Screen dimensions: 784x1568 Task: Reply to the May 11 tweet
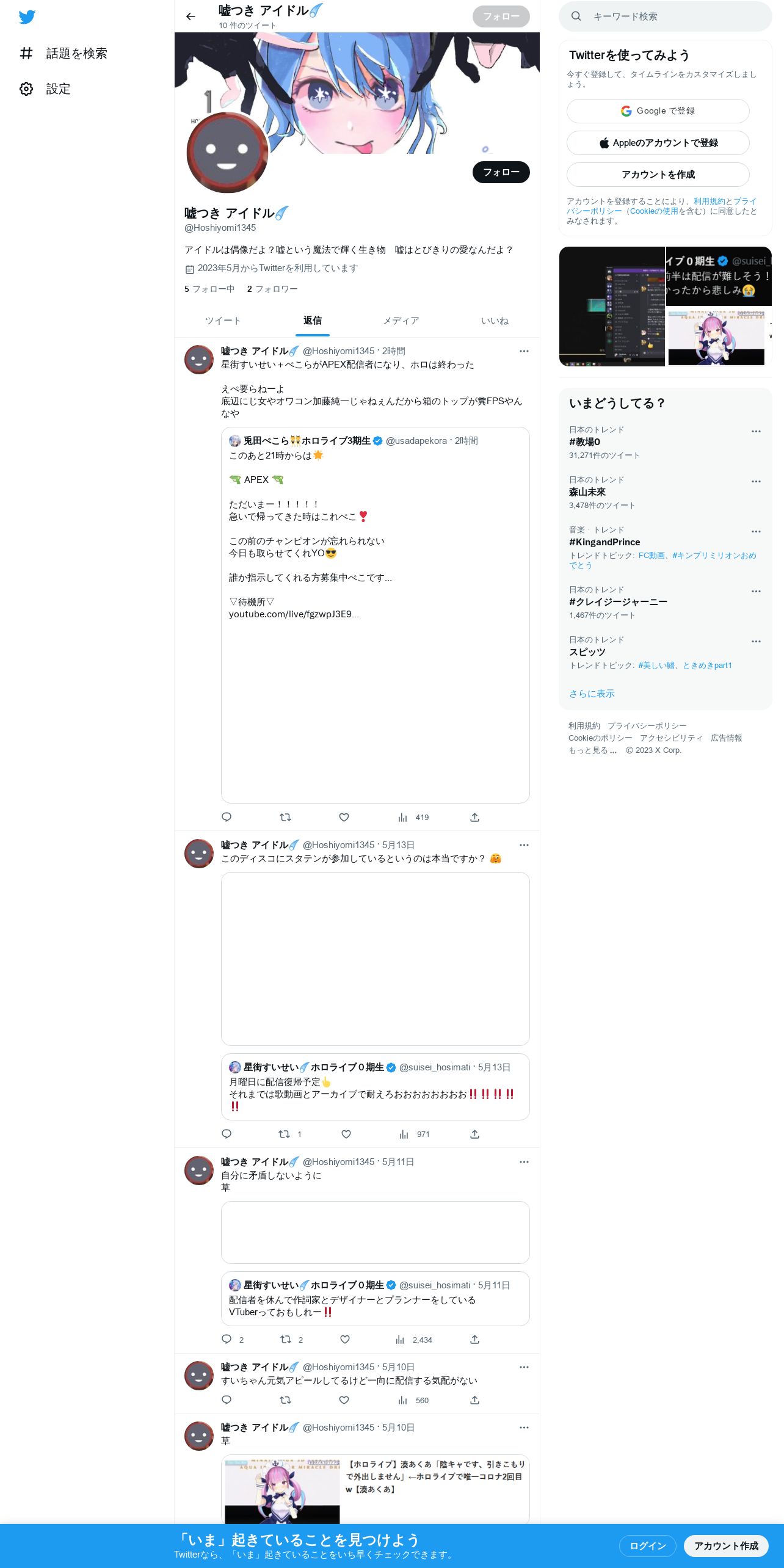227,1339
